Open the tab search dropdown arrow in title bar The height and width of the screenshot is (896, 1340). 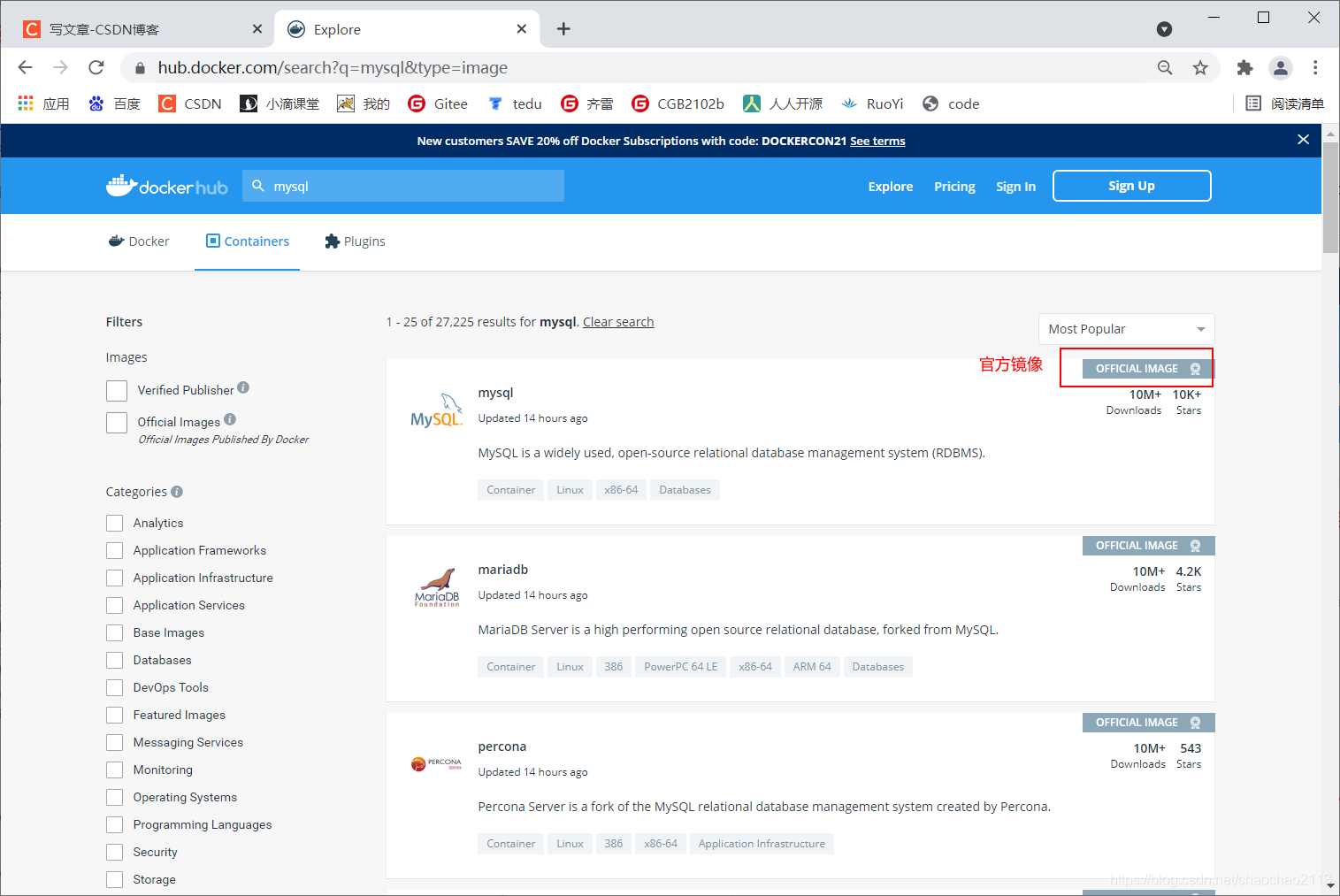click(1164, 29)
